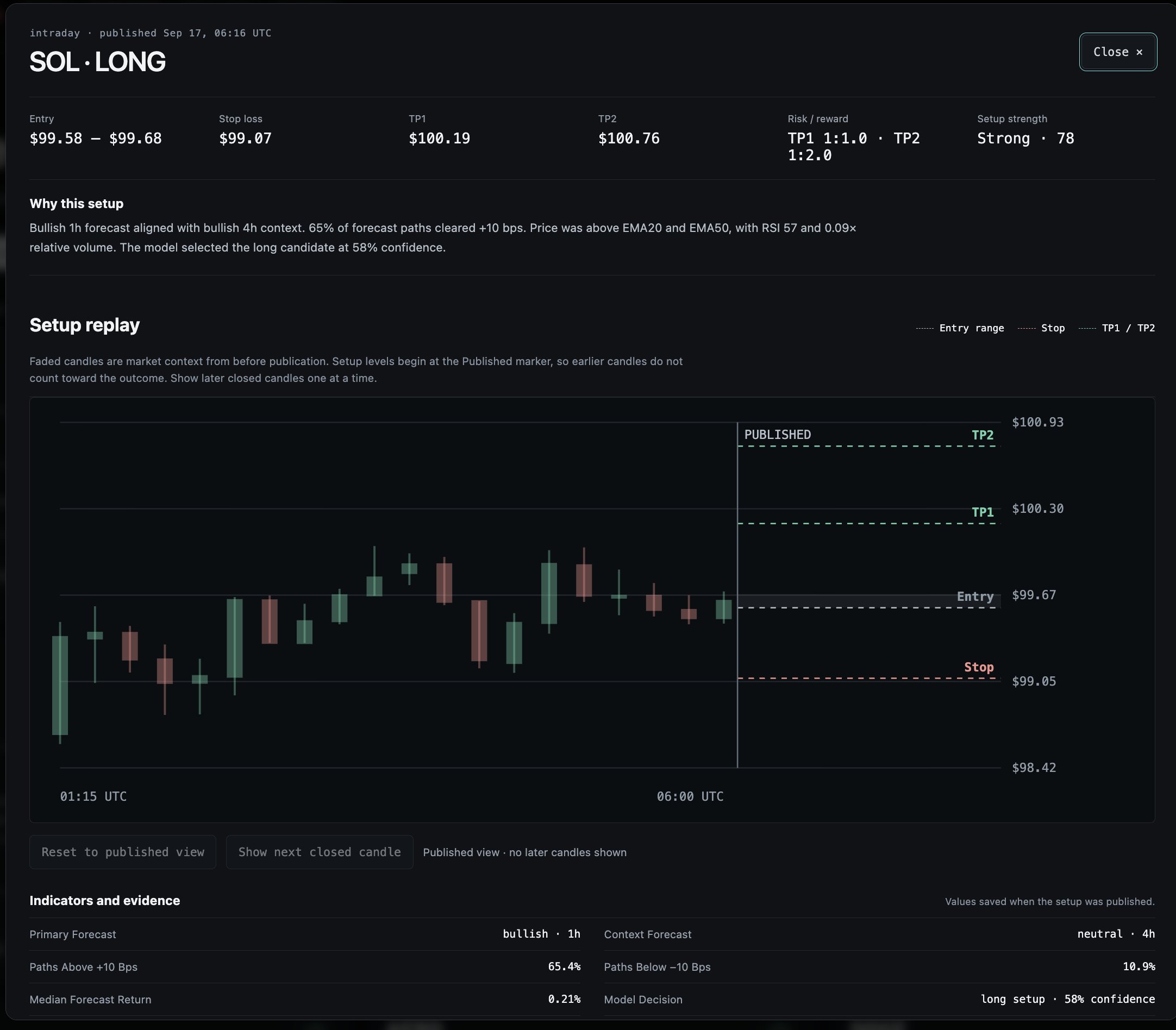1176x1030 pixels.
Task: Click the TP2 level label on chart
Action: pos(982,435)
